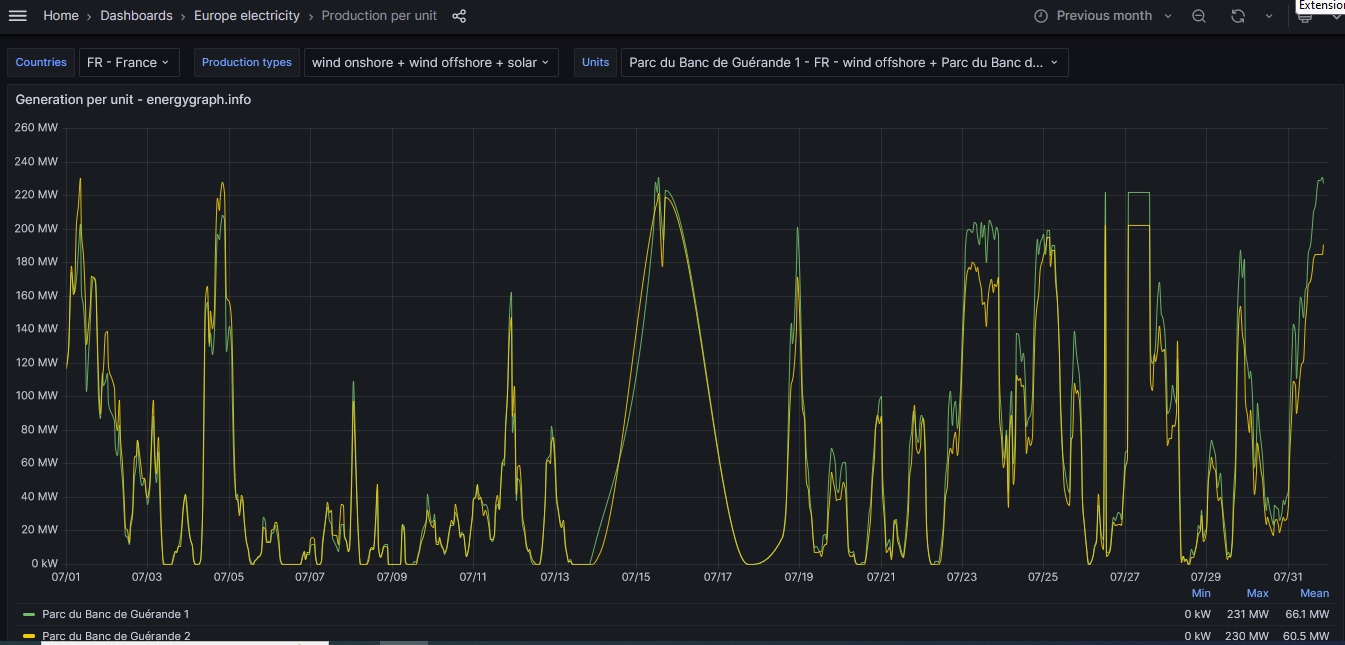Open the Europe electricity folder breadcrumb
The width and height of the screenshot is (1345, 645).
point(247,16)
